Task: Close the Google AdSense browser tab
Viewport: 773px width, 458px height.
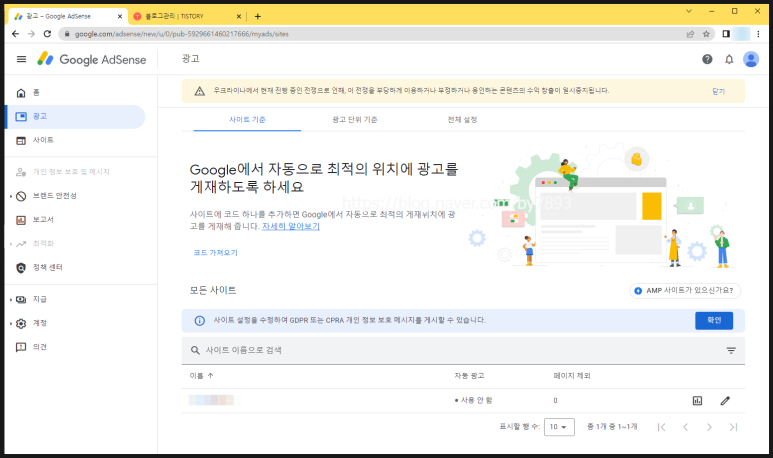Action: coord(120,16)
